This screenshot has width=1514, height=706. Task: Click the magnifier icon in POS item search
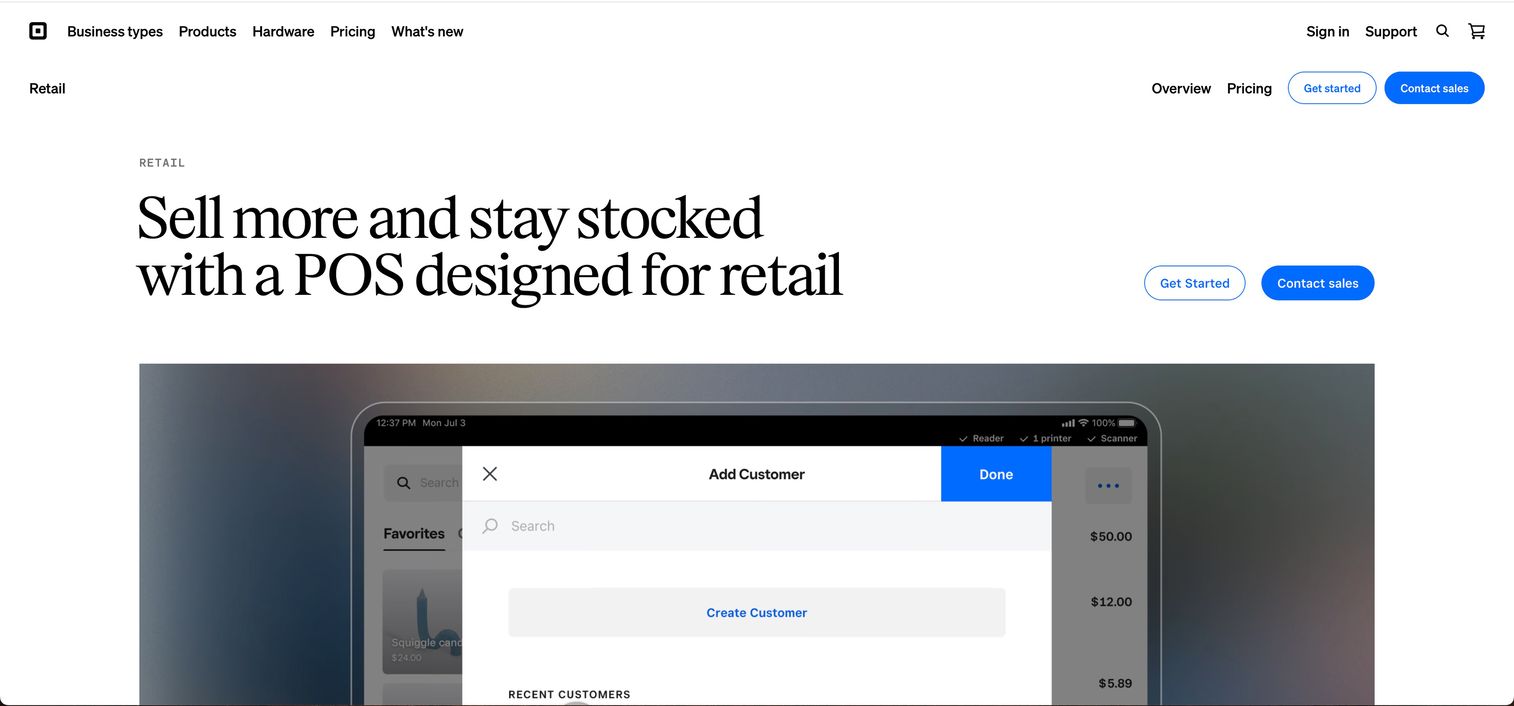click(404, 483)
